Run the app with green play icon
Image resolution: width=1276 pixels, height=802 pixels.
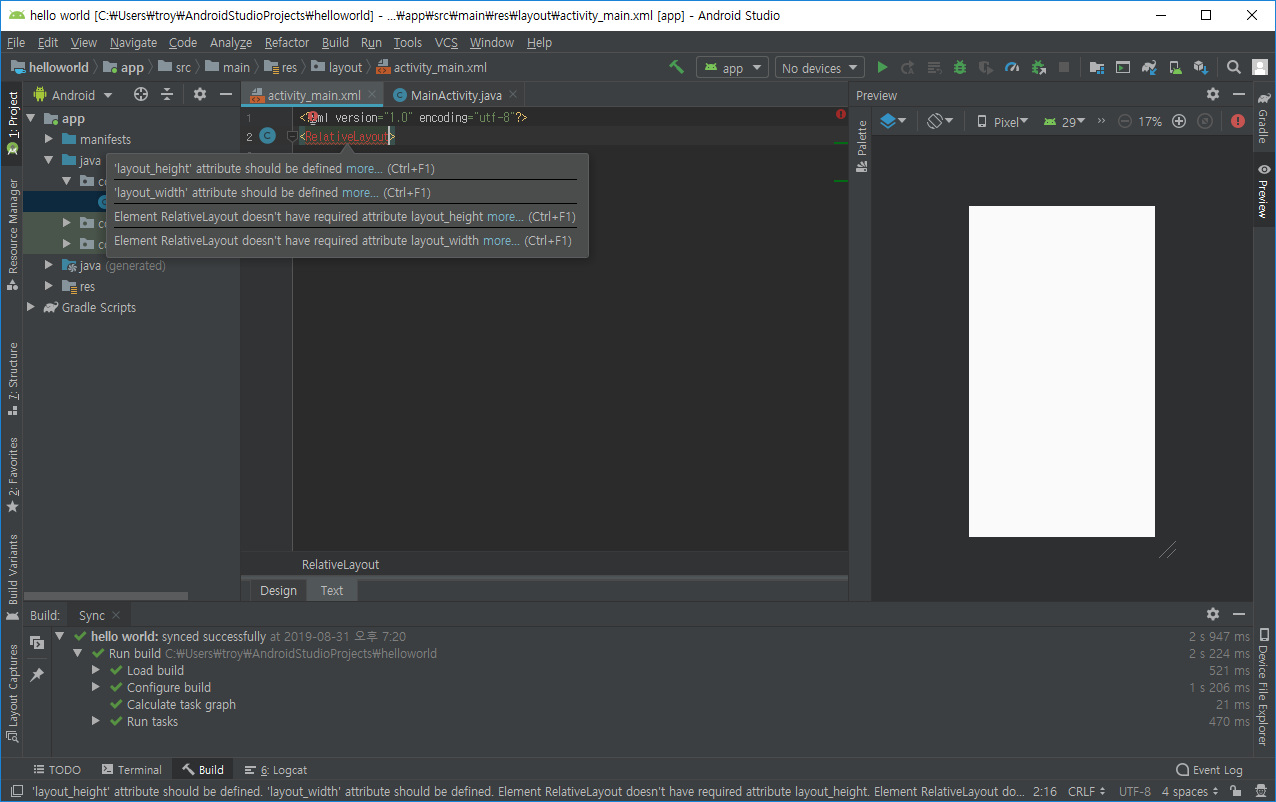click(x=882, y=67)
